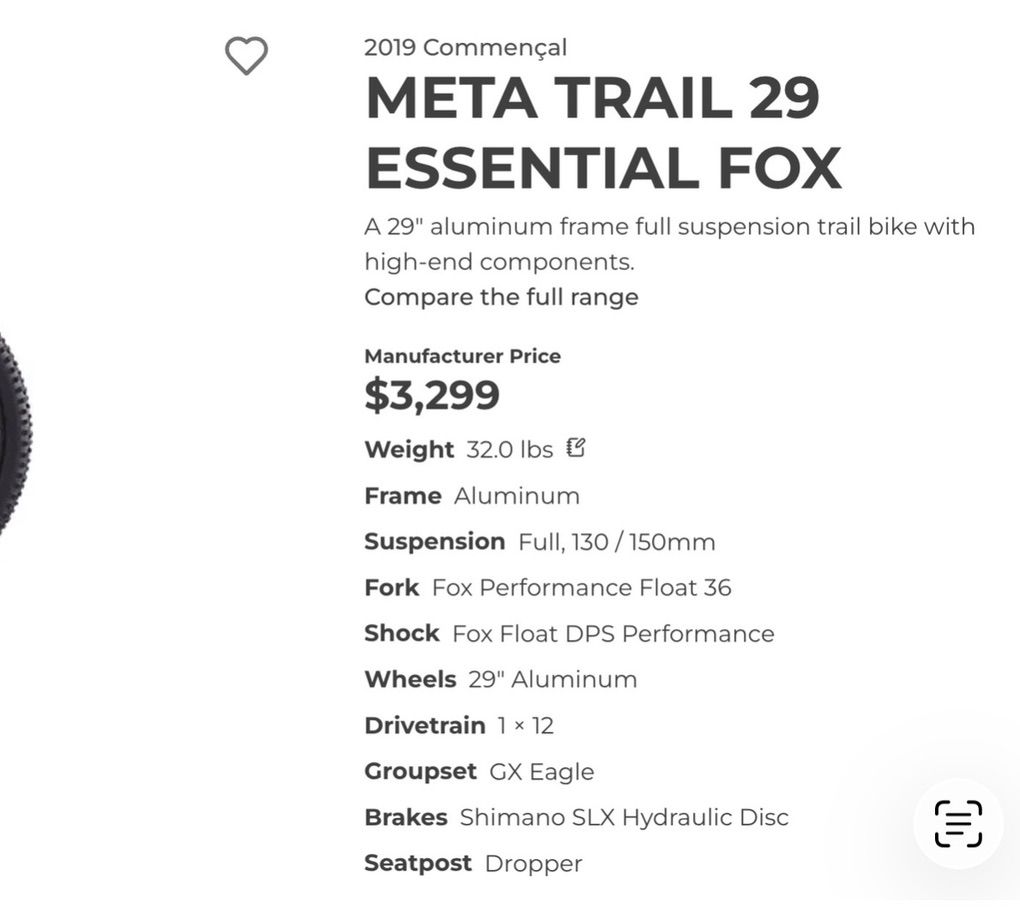Click the Manufacturer Price label
The height and width of the screenshot is (914, 1020).
pyautogui.click(x=462, y=356)
